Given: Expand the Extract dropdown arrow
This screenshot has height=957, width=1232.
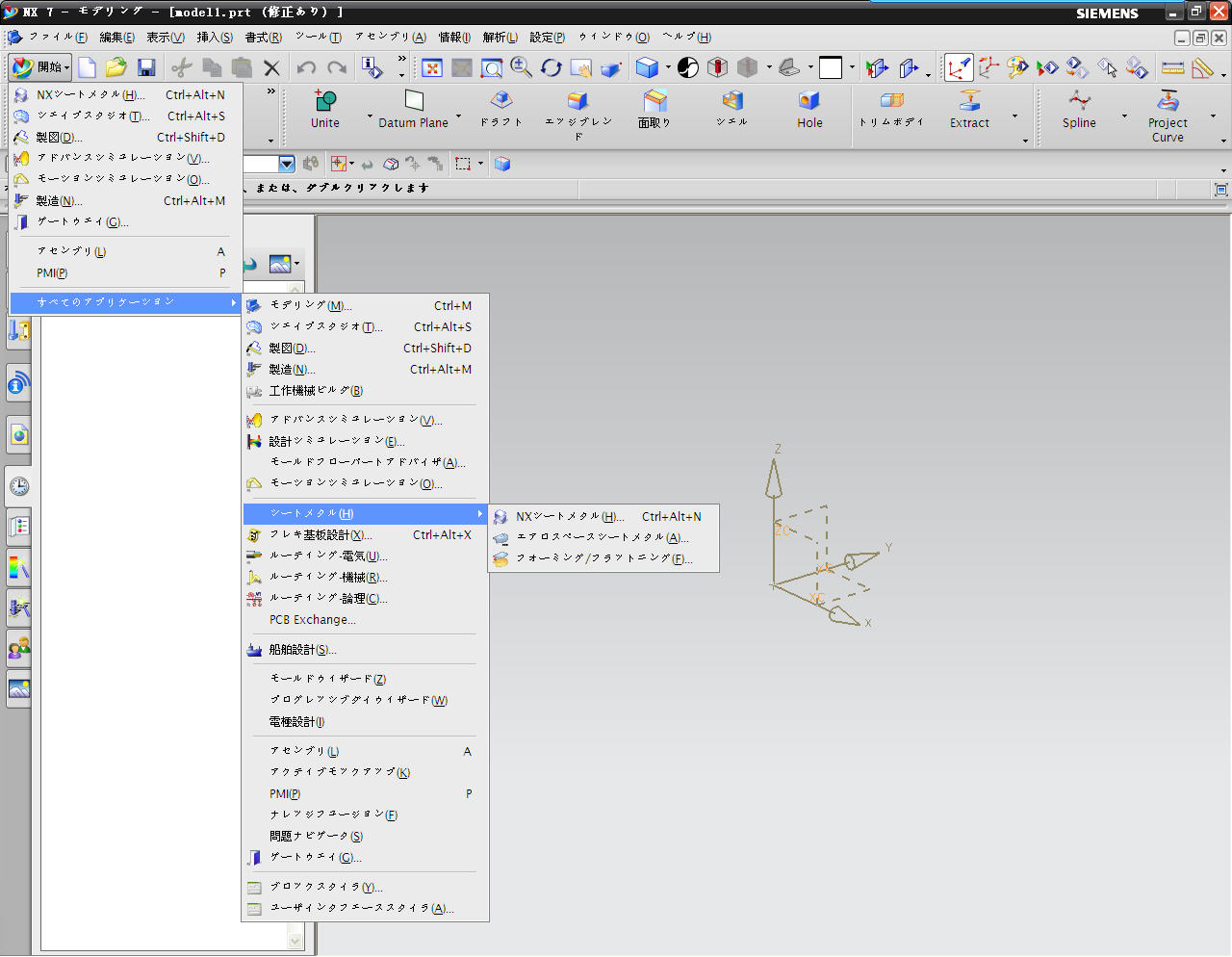Looking at the screenshot, I should click(1014, 116).
